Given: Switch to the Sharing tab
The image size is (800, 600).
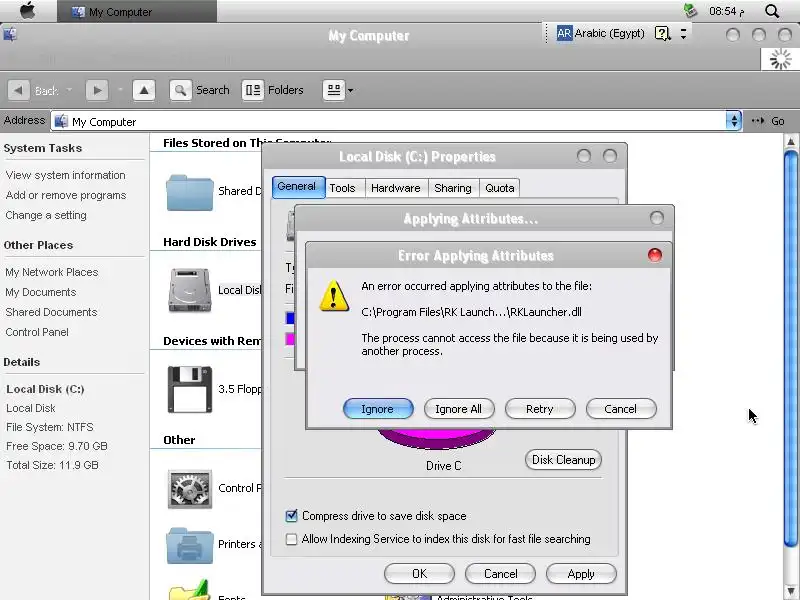Looking at the screenshot, I should (453, 188).
